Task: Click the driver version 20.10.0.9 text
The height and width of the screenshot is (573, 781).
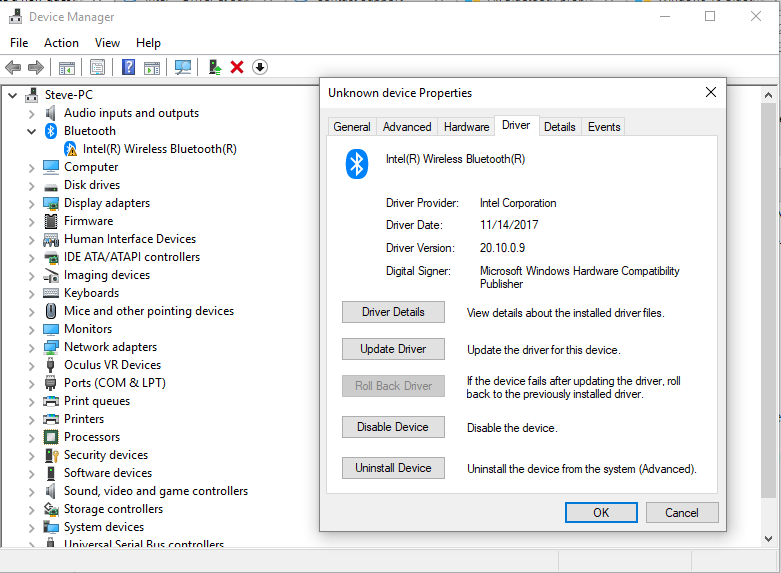Action: [x=502, y=248]
